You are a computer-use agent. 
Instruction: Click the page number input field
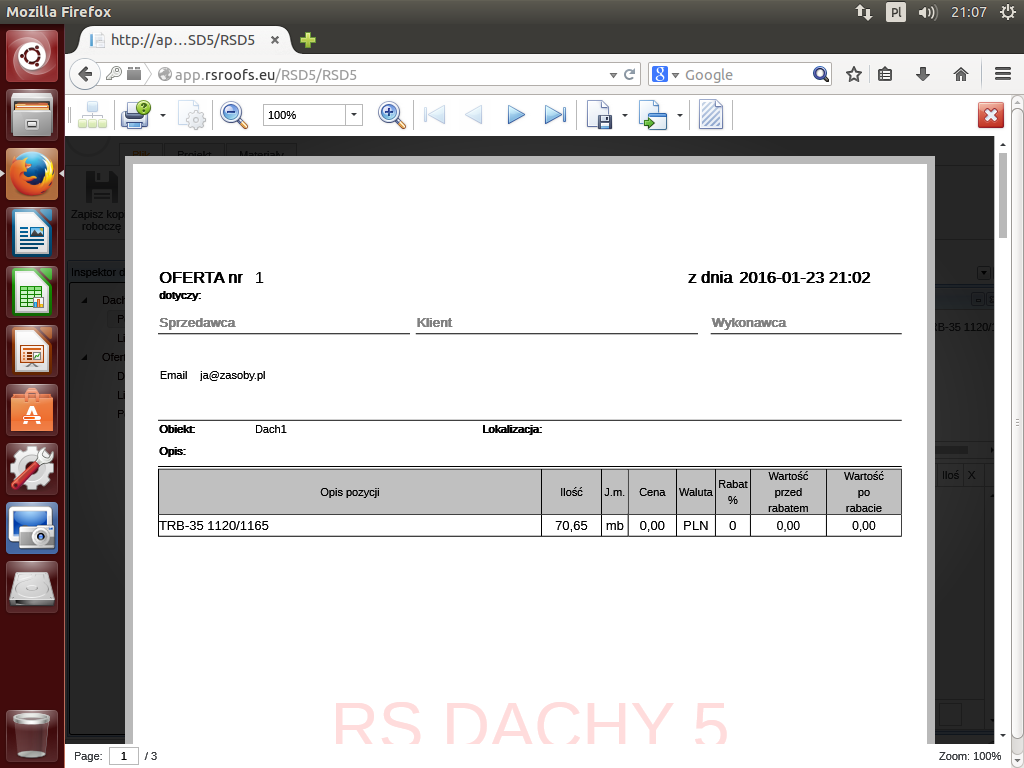[x=123, y=756]
